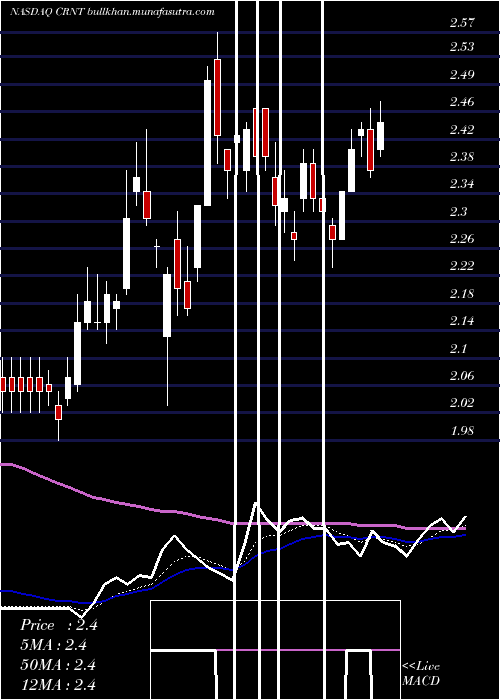Click the NASDAQ CRNT bullkhan.munafasutra.com title text
Image resolution: width=500 pixels, height=700 pixels.
tap(112, 12)
